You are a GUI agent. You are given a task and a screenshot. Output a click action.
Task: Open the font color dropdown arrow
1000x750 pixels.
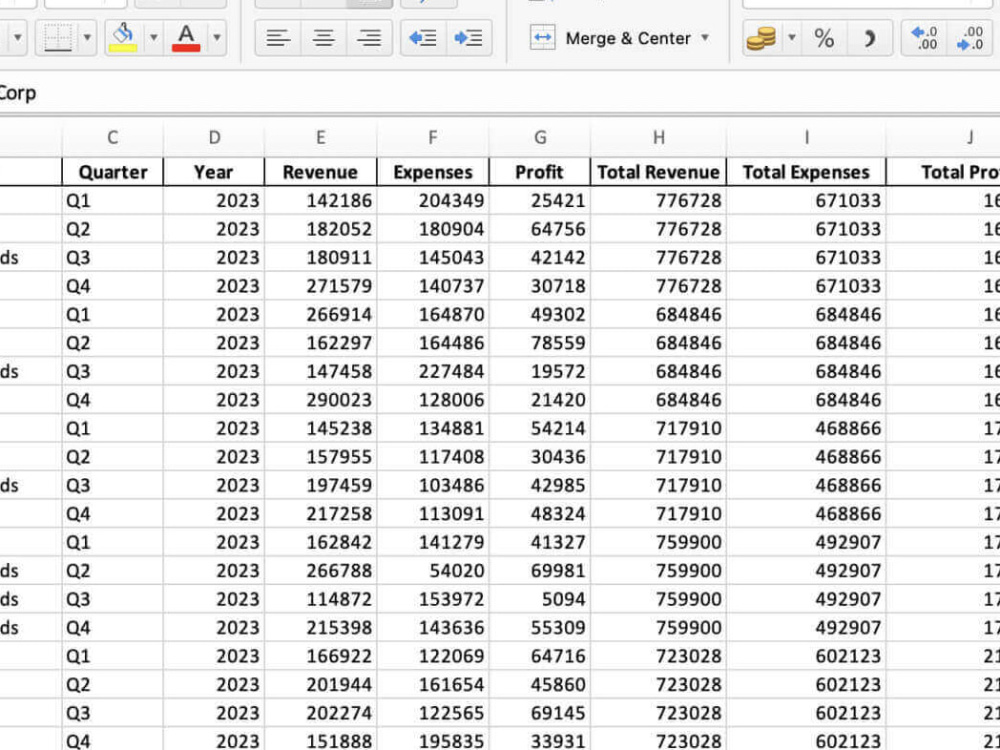click(217, 38)
